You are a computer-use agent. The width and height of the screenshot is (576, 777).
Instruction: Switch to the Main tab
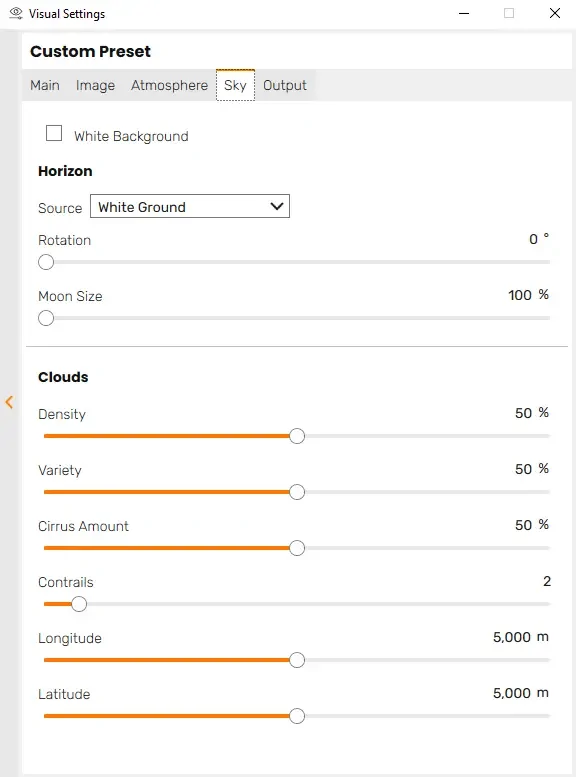45,85
